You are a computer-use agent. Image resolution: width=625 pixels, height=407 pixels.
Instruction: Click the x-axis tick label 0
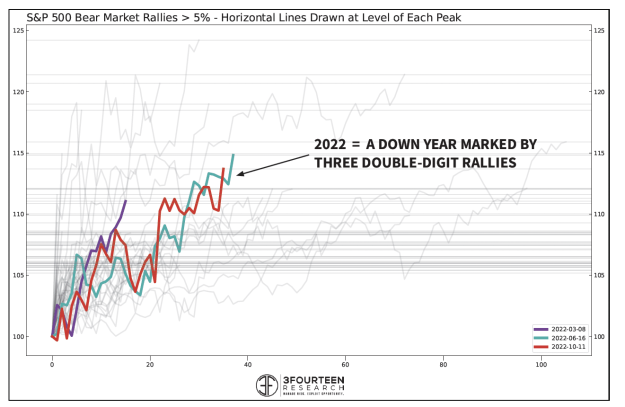pyautogui.click(x=52, y=365)
